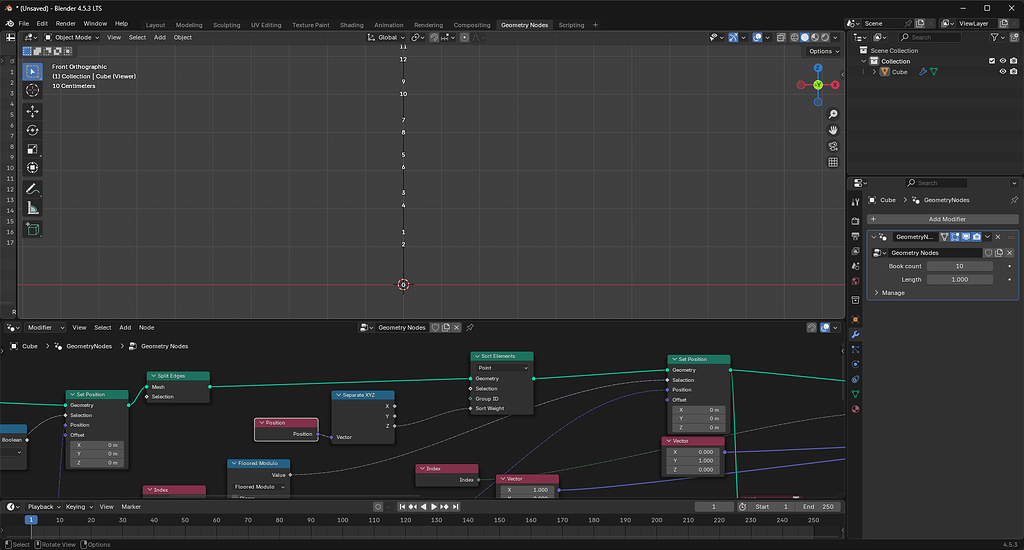Click the Add Modifier button
Viewport: 1024px width, 550px height.
tap(942, 219)
